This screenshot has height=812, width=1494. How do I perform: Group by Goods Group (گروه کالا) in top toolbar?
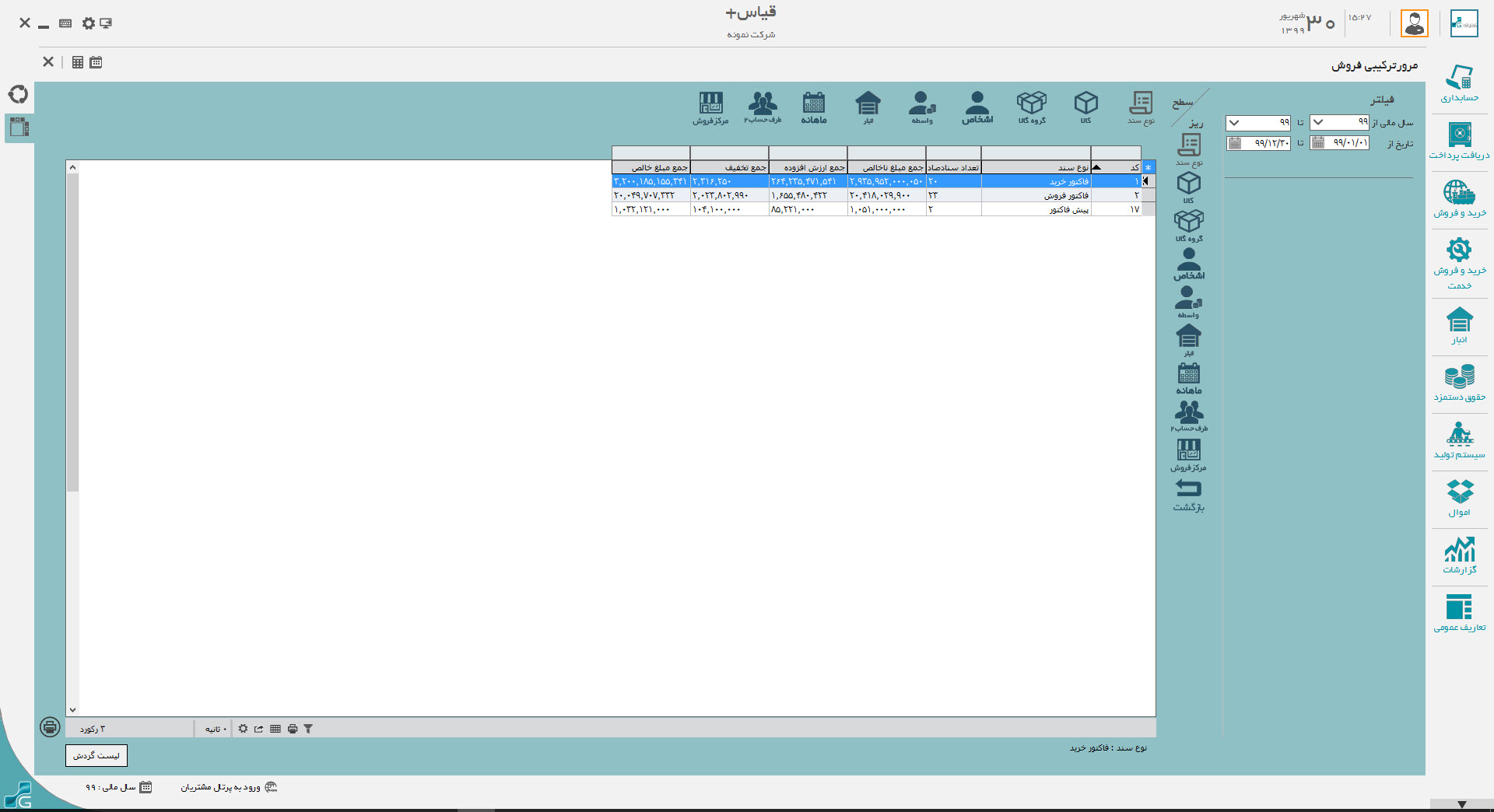[x=1032, y=107]
